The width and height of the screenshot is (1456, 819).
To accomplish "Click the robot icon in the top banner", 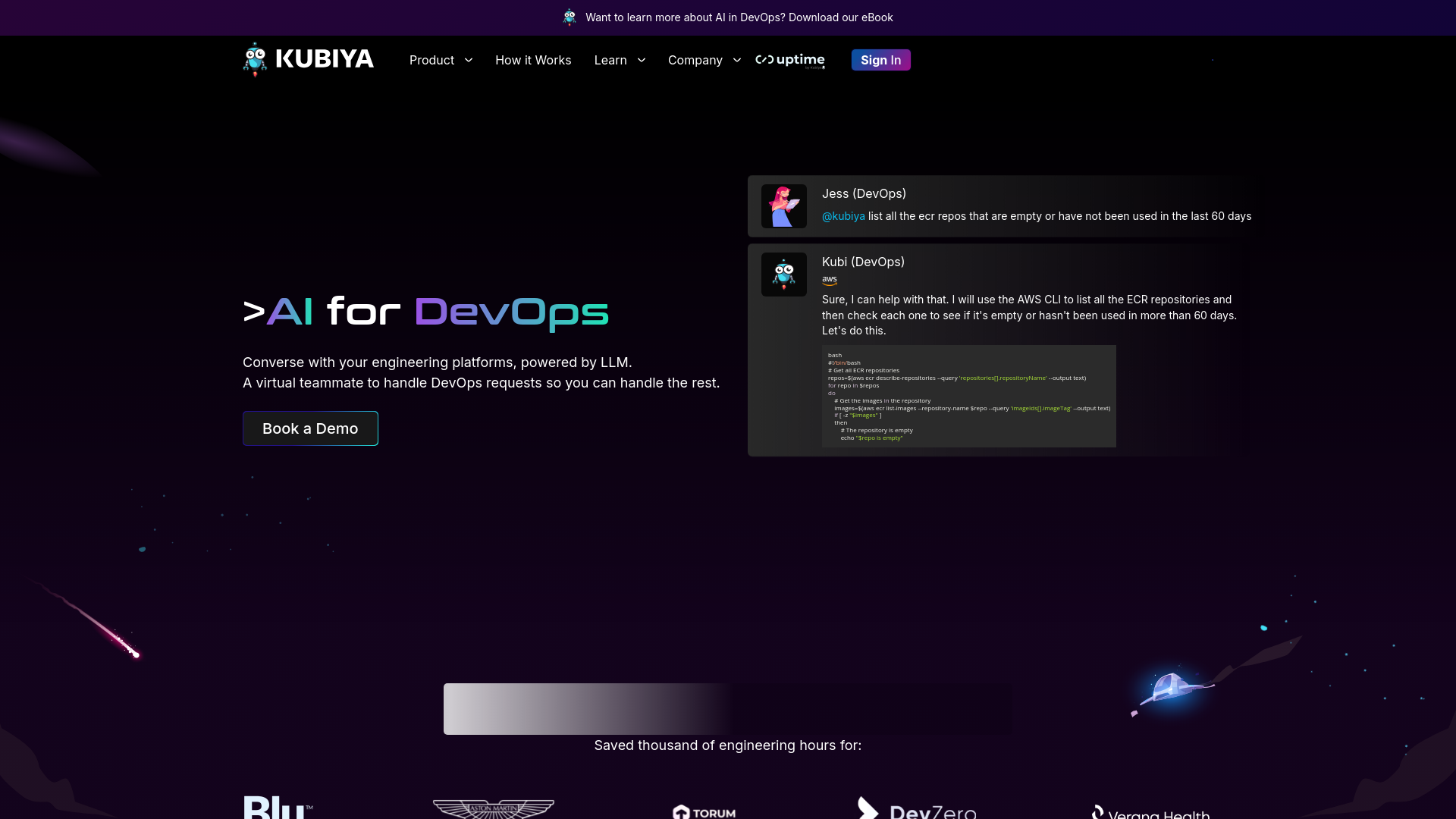I will 570,17.
